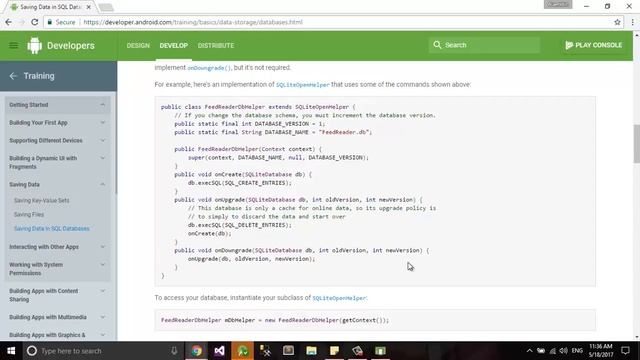Click the scrollbar up arrow
Viewport: 640px width, 360px height.
click(x=636, y=35)
